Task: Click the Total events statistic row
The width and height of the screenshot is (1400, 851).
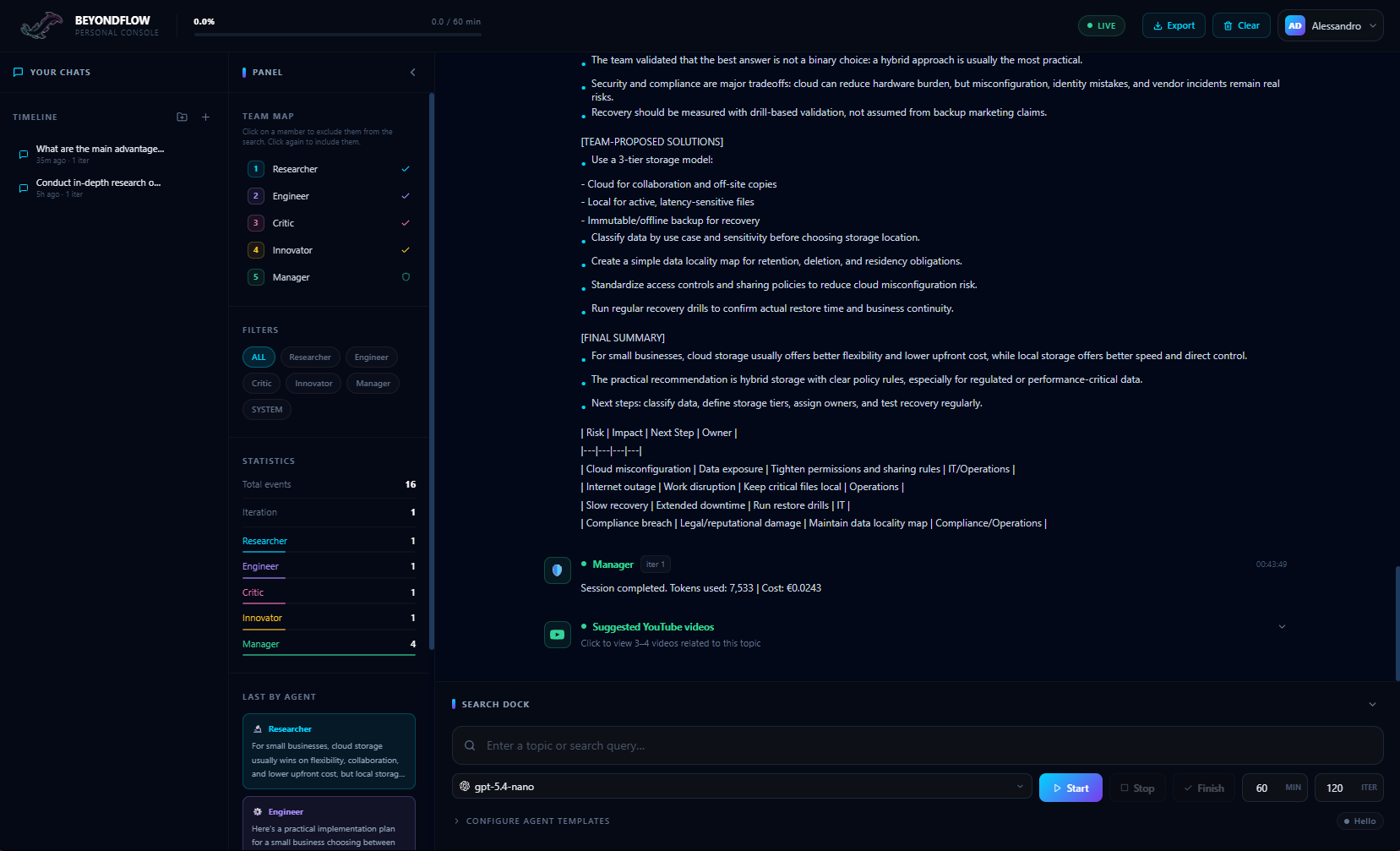Action: [329, 485]
